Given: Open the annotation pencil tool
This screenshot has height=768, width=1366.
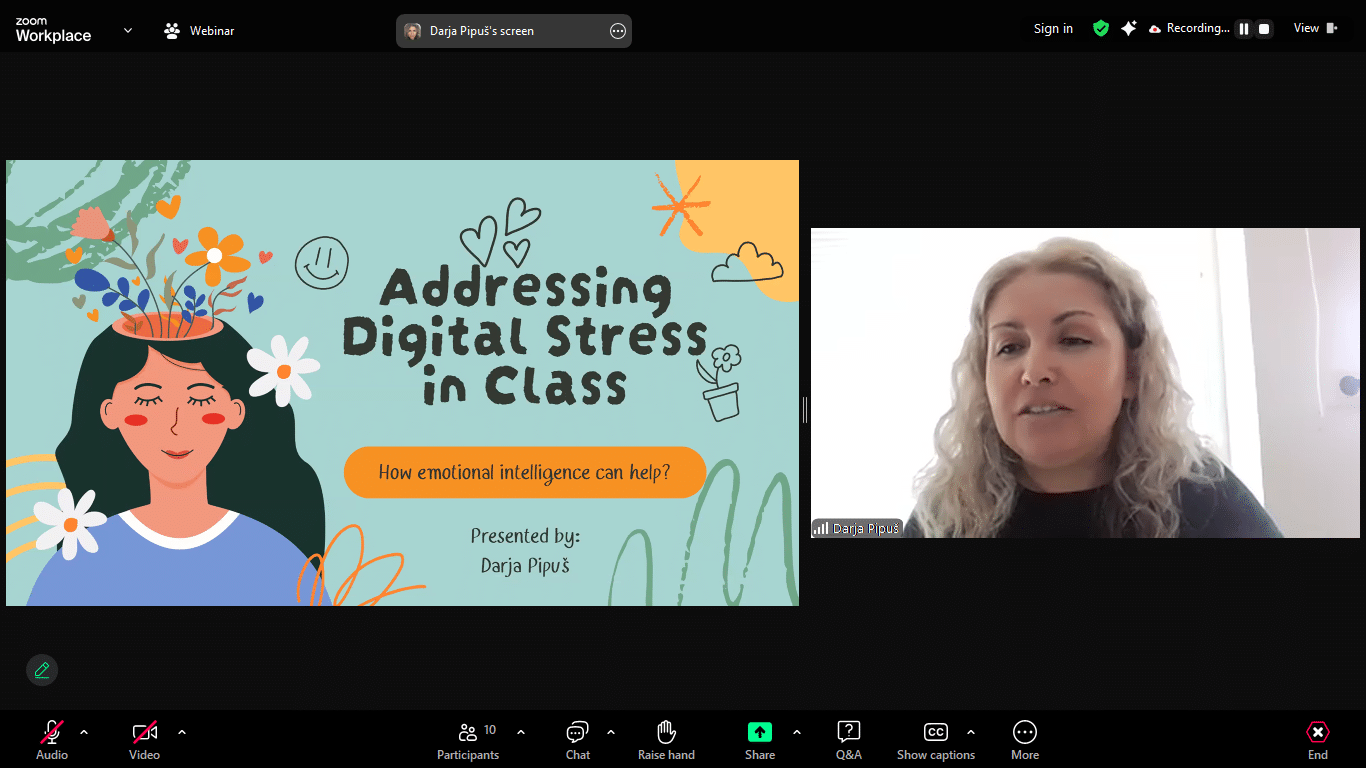Looking at the screenshot, I should click(x=42, y=670).
